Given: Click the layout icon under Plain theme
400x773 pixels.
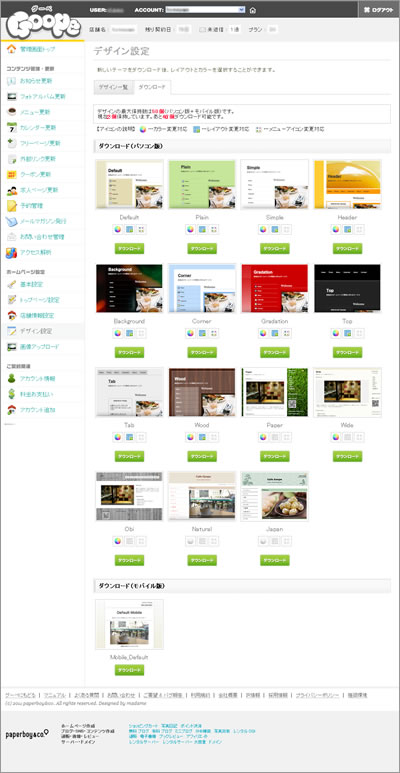Looking at the screenshot, I should pos(202,229).
